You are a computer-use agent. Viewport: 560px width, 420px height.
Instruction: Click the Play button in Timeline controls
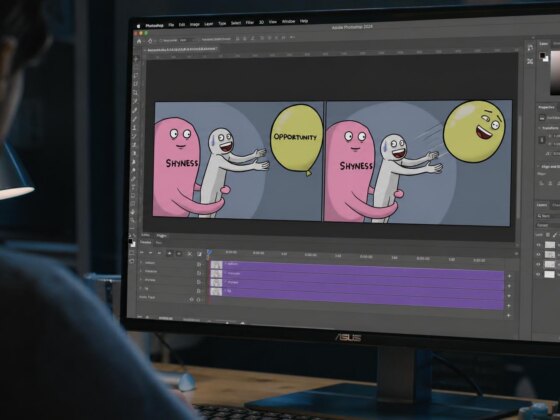click(x=159, y=253)
